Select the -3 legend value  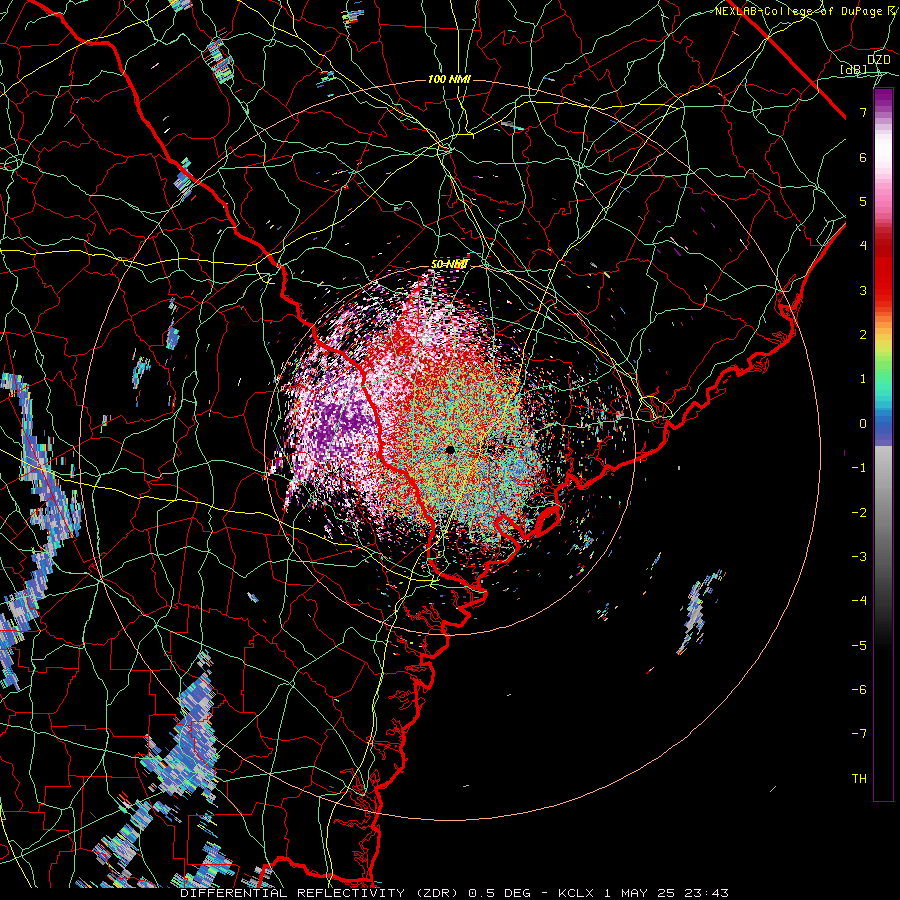click(859, 557)
